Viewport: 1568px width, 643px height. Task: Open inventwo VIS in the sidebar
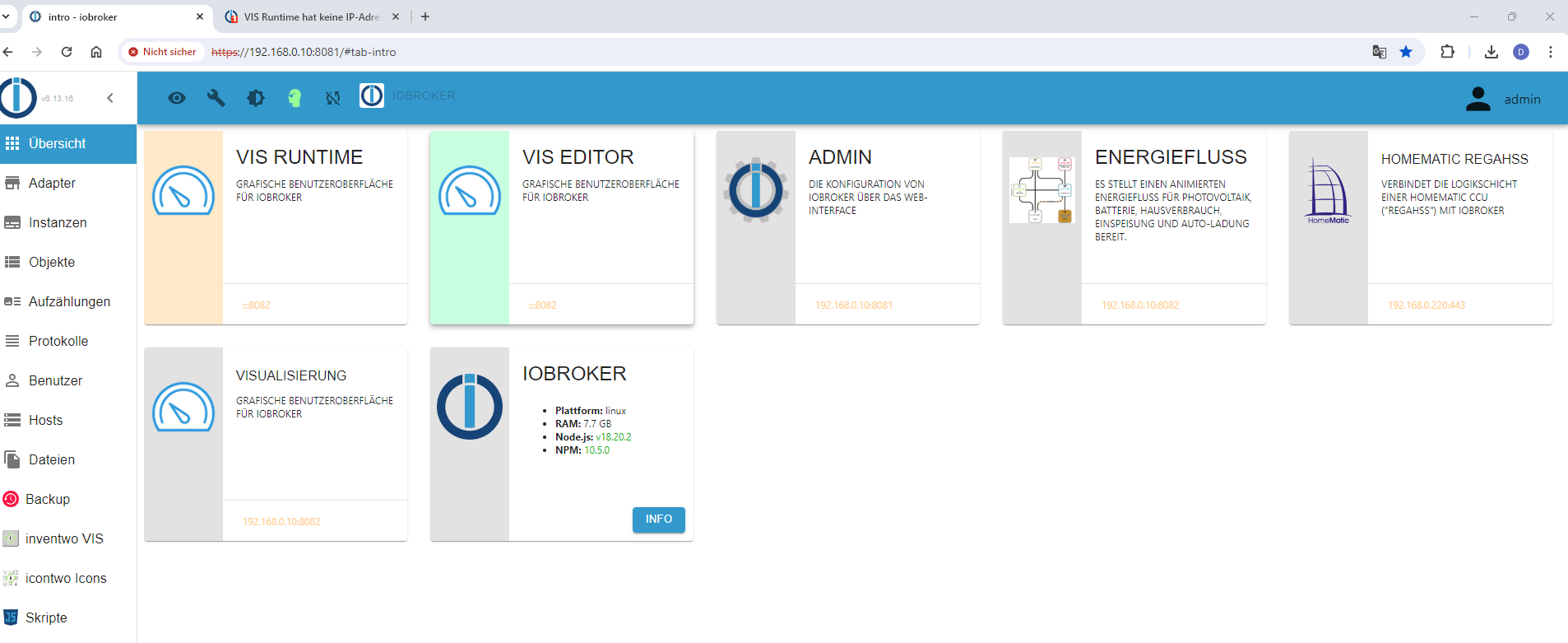(68, 538)
